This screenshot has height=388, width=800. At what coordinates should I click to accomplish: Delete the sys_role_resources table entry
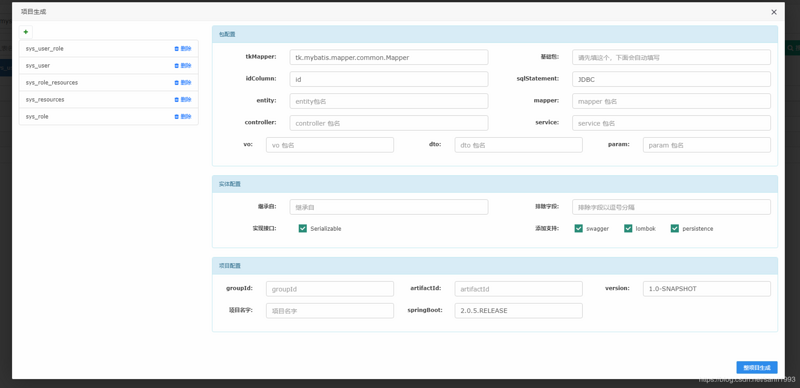pos(183,82)
